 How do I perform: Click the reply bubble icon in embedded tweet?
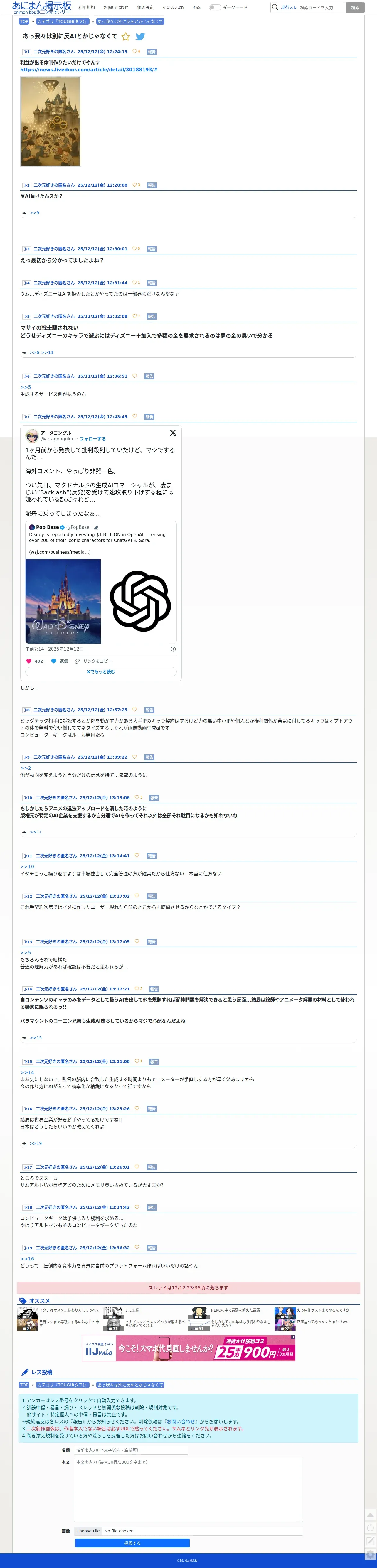pyautogui.click(x=54, y=661)
